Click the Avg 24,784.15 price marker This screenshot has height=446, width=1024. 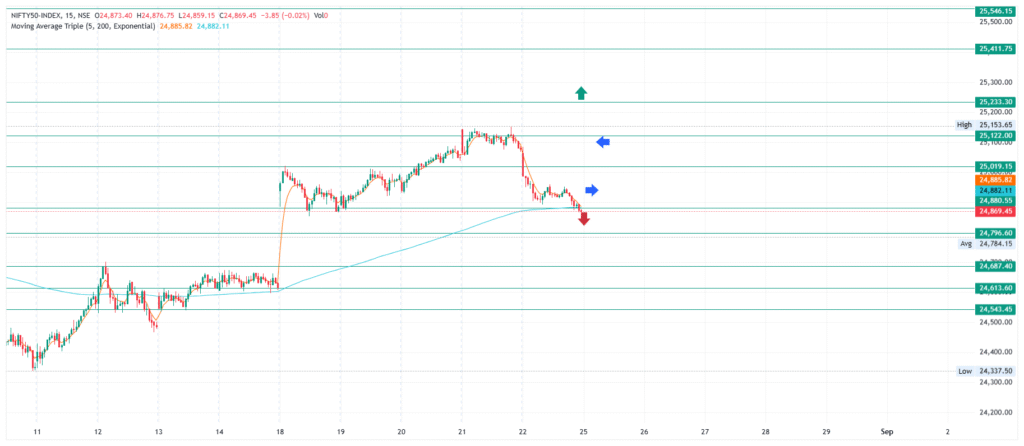pyautogui.click(x=985, y=243)
